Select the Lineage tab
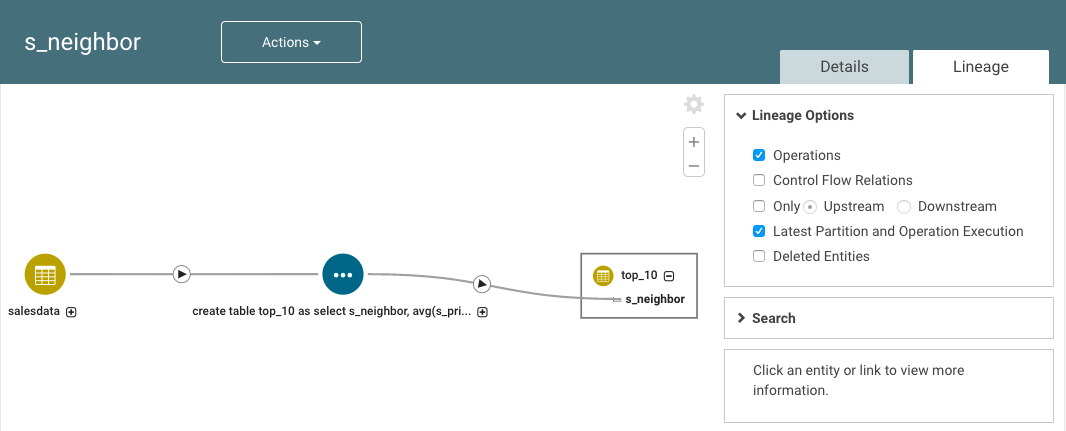Image resolution: width=1066 pixels, height=431 pixels. pos(980,67)
